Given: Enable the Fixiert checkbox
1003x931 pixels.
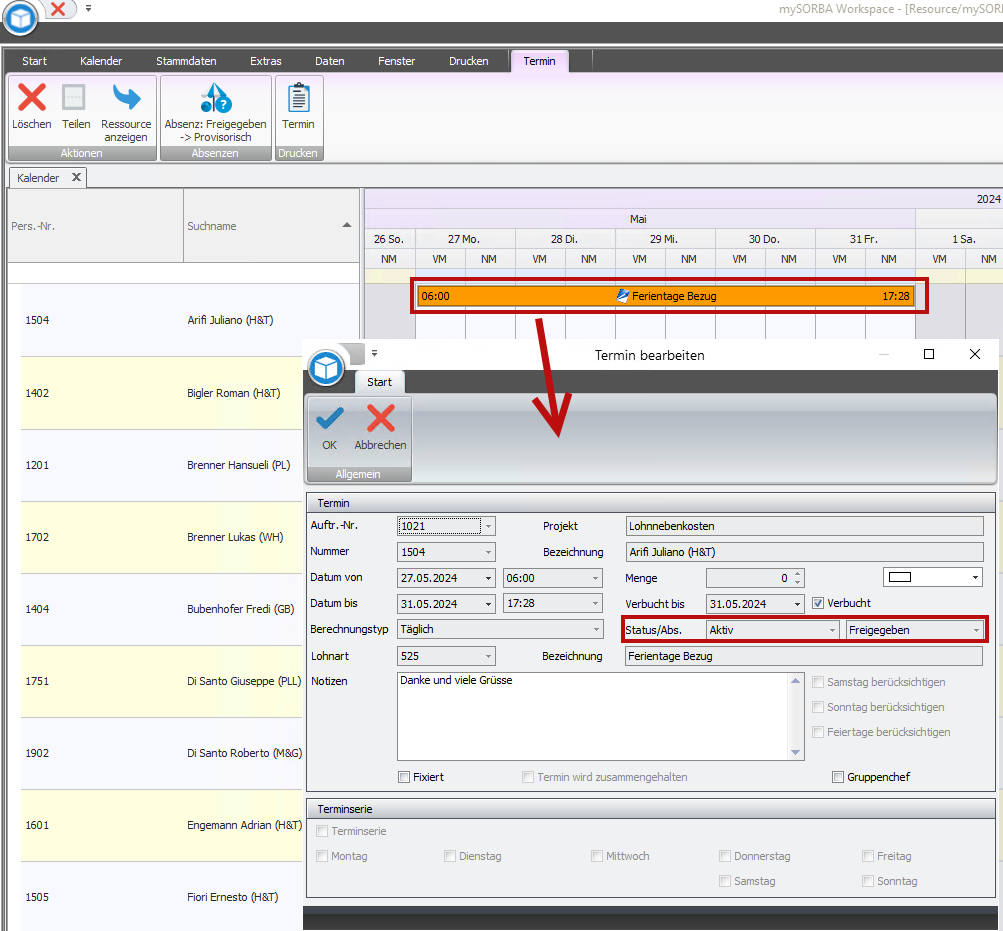Looking at the screenshot, I should click(x=404, y=777).
